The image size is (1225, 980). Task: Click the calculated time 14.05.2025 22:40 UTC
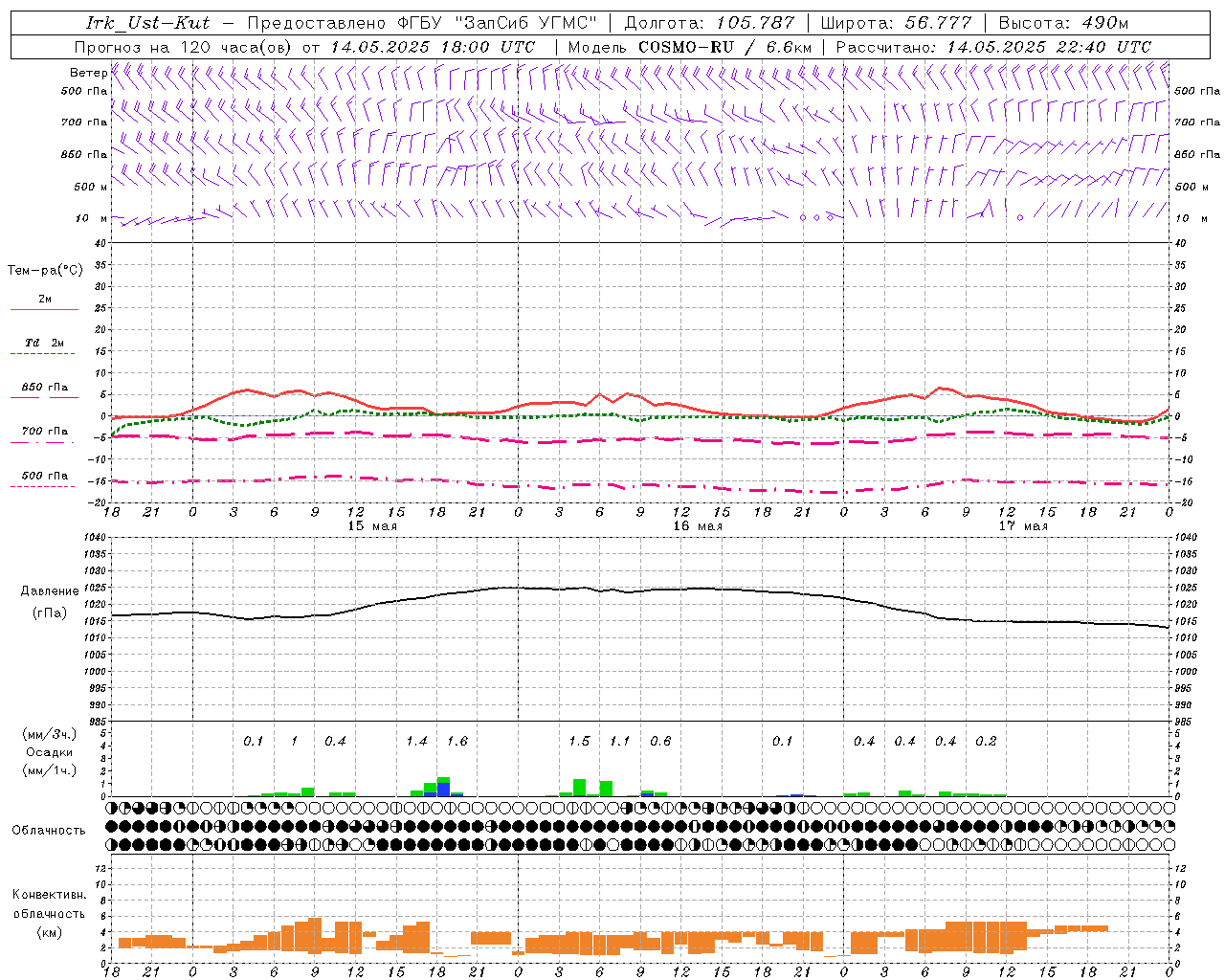[x=1049, y=47]
